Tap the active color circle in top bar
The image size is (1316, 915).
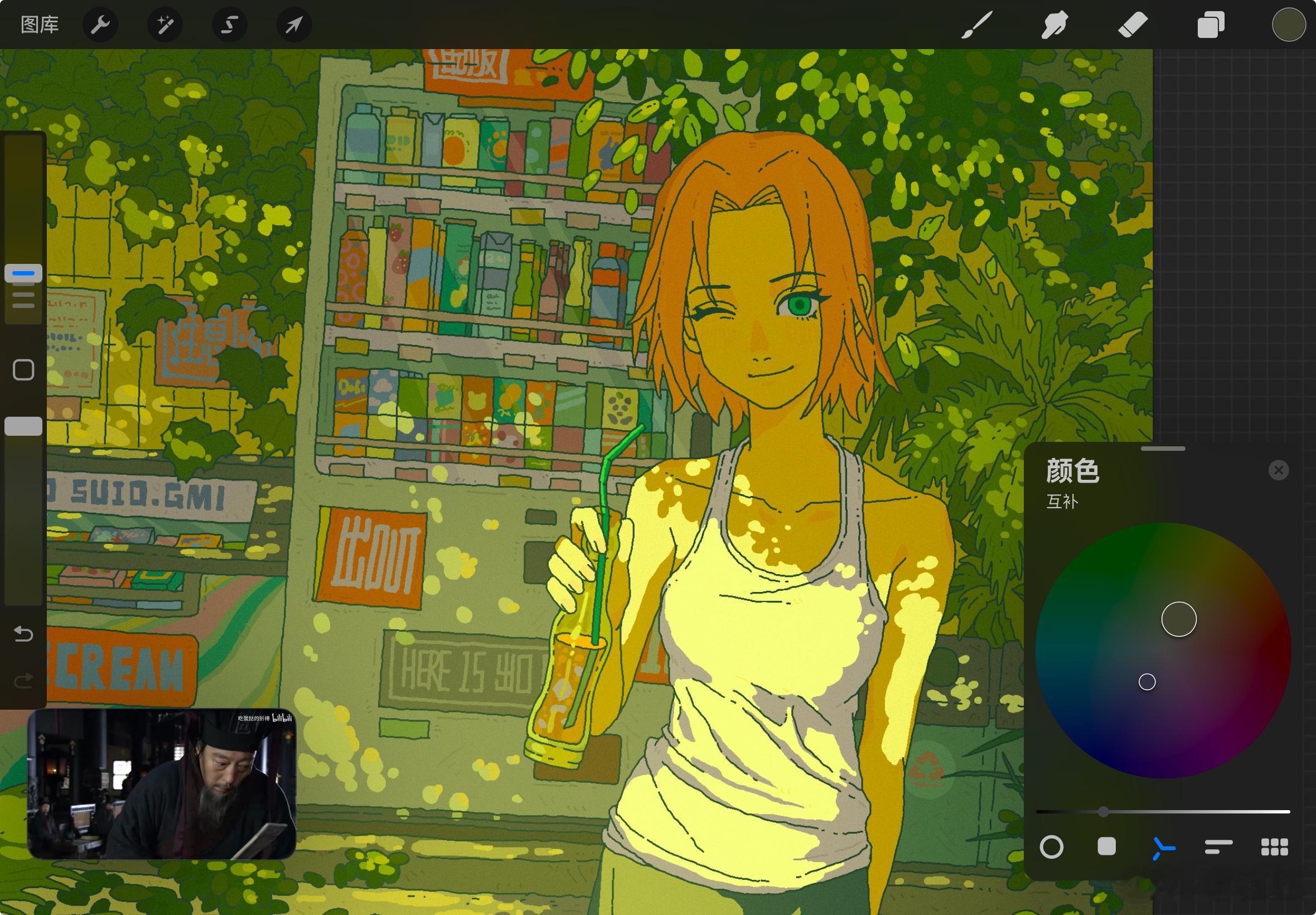coord(1289,25)
